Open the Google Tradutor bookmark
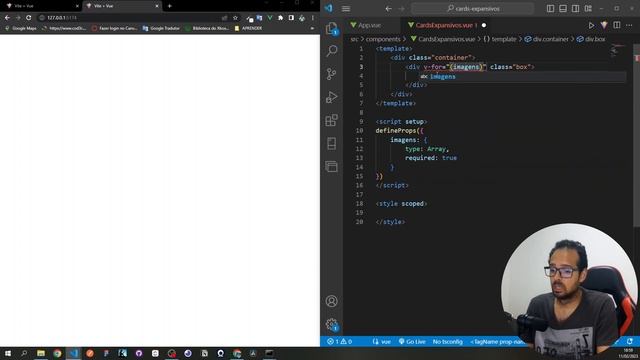Screen dimensions: 640x360 tap(161, 29)
